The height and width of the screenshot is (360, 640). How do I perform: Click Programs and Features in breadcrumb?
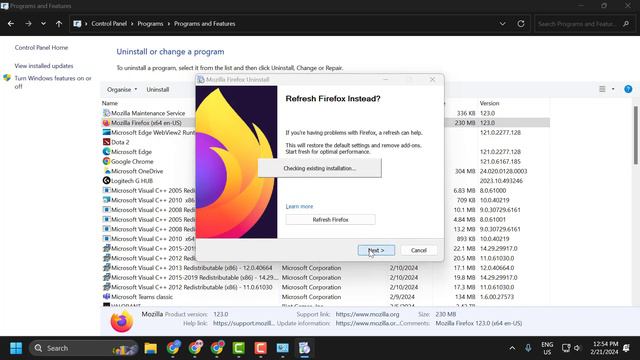[204, 24]
